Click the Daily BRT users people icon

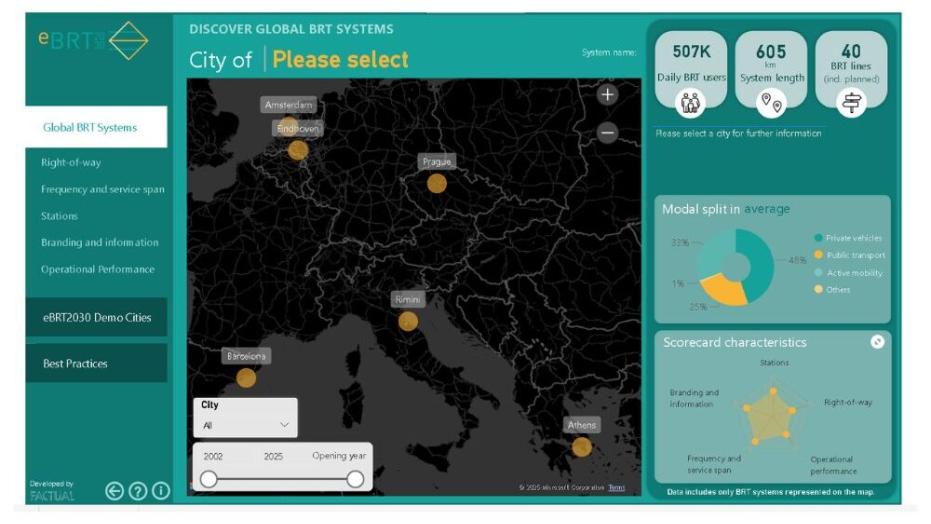pyautogui.click(x=692, y=101)
